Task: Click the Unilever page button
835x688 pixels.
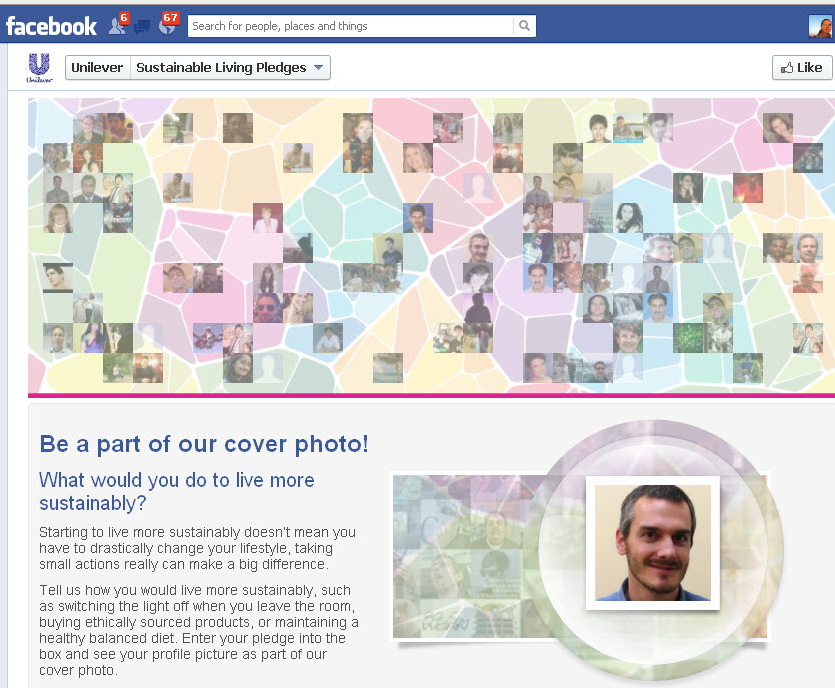Action: (x=97, y=68)
